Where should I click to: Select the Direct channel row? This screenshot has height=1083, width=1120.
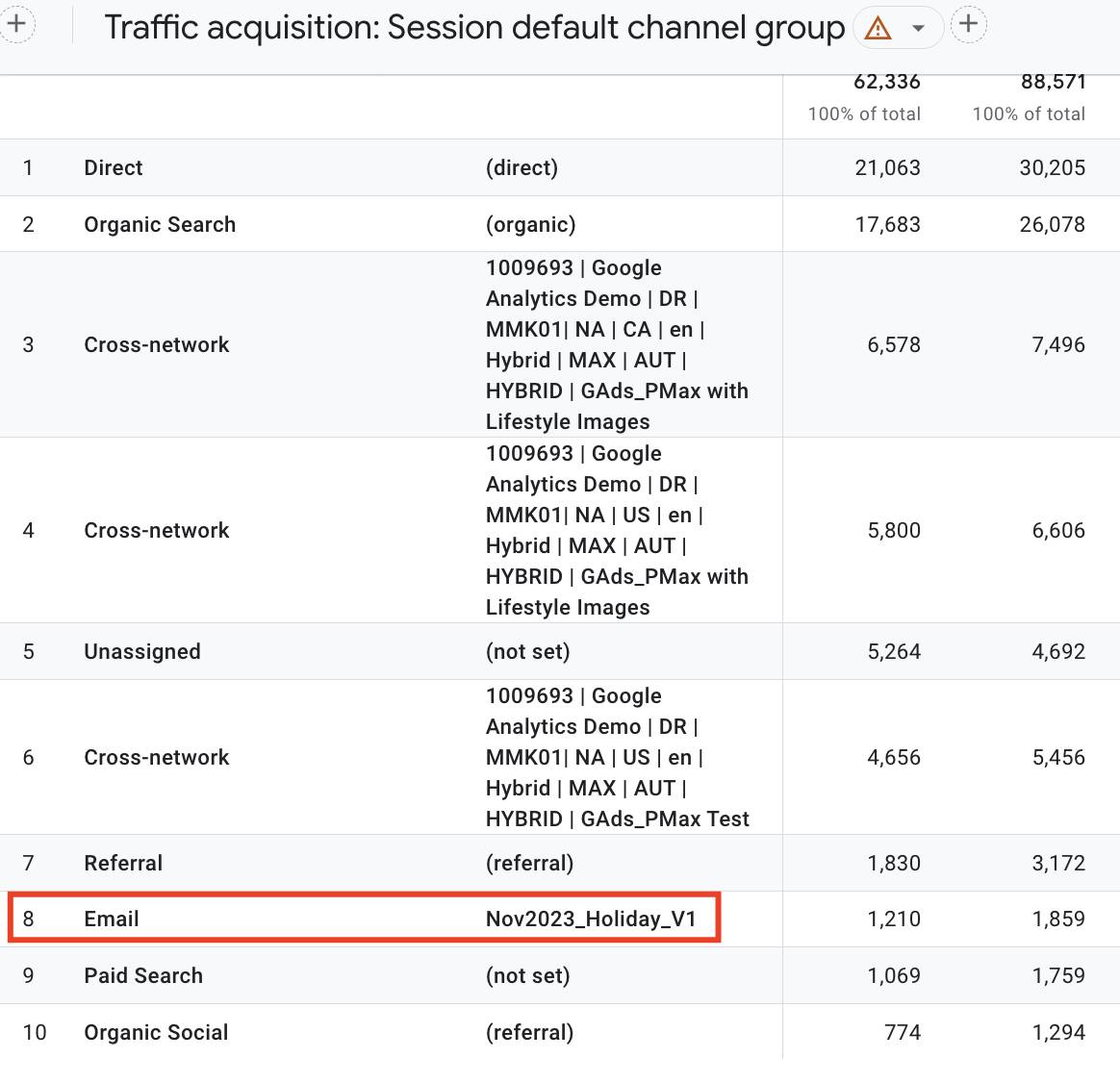[x=114, y=167]
